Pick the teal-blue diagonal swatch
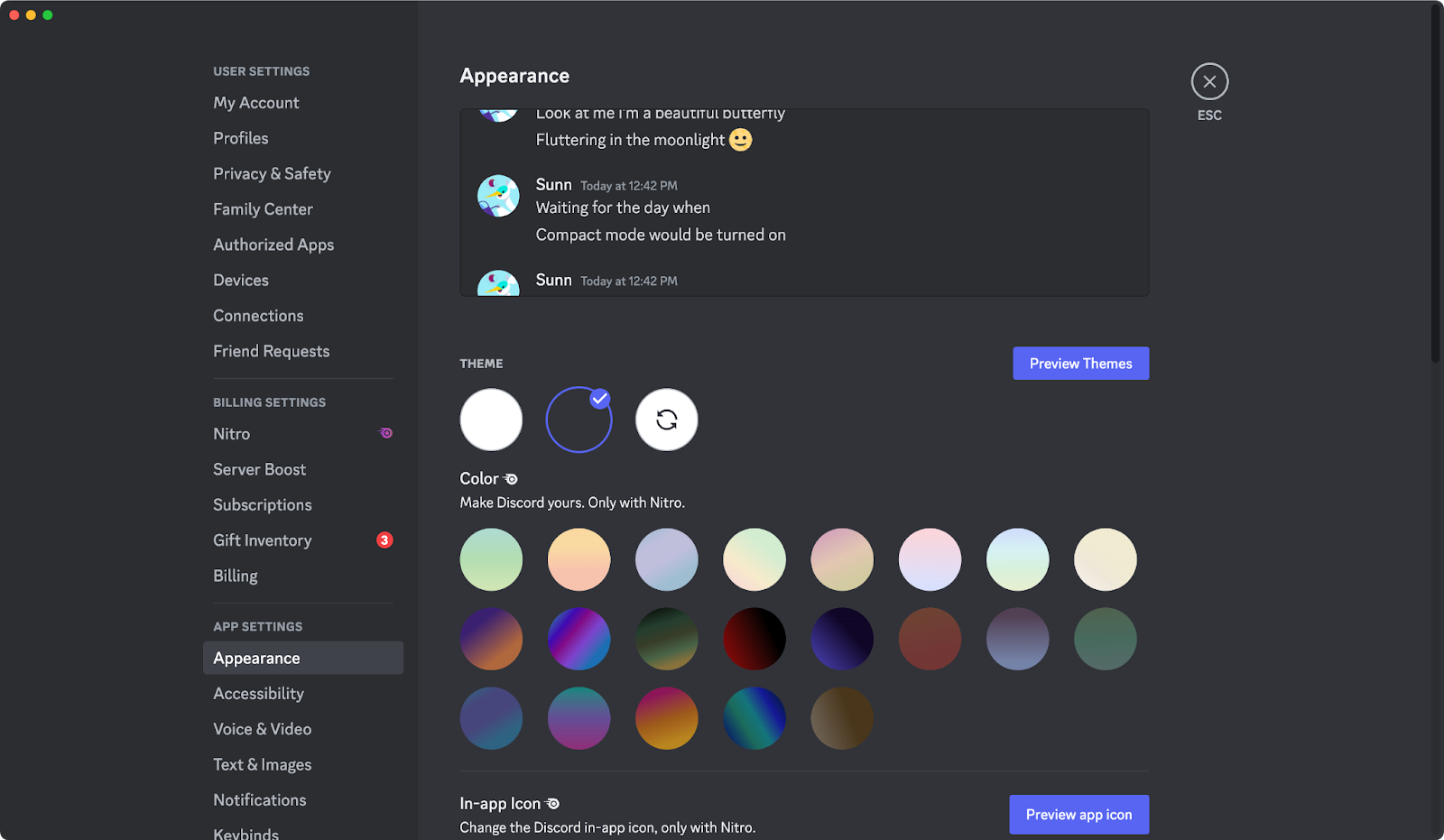This screenshot has width=1444, height=840. [x=754, y=718]
